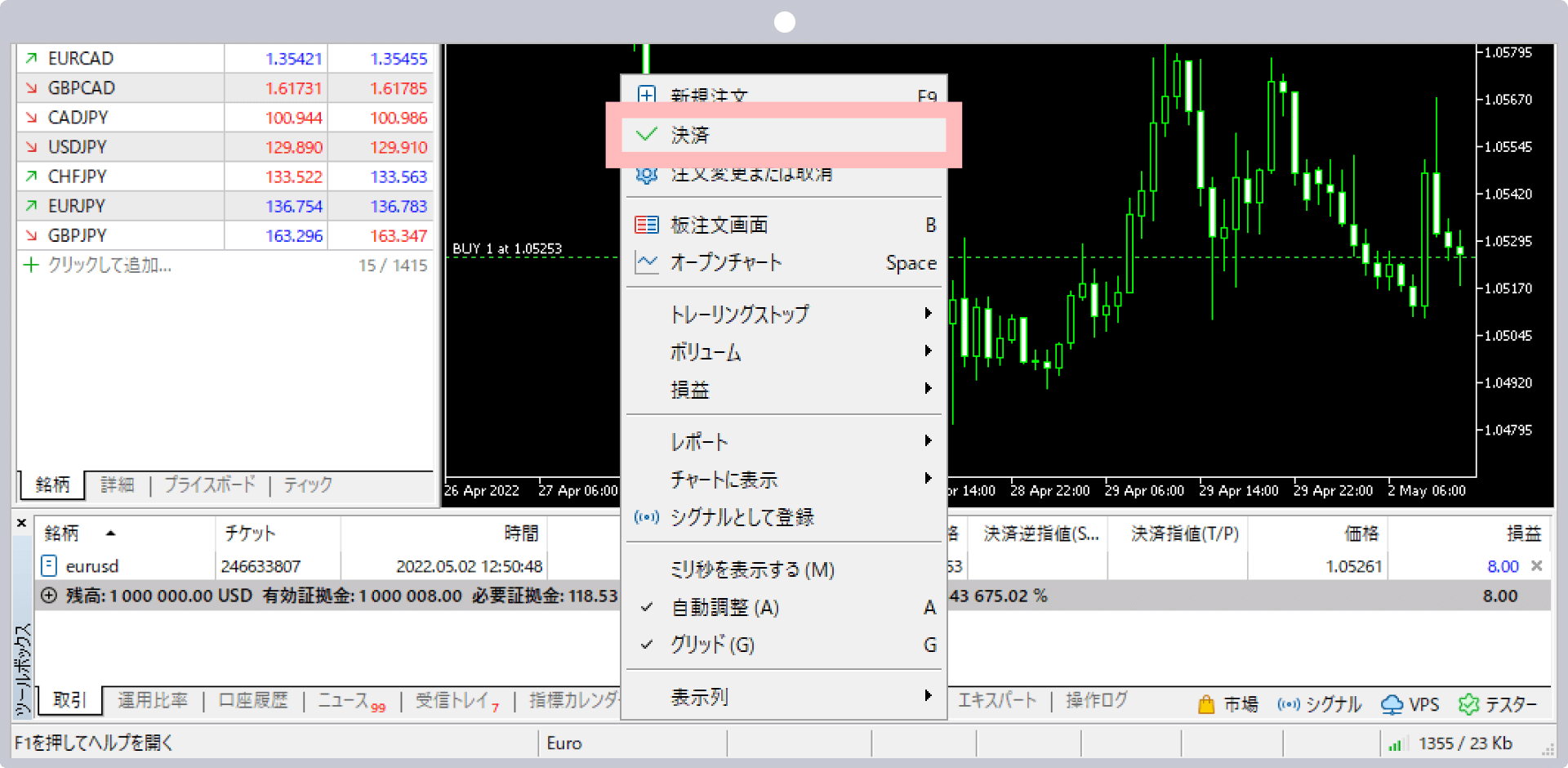The height and width of the screenshot is (768, 1568).
Task: Click the Euro status bar entry
Action: (x=564, y=743)
